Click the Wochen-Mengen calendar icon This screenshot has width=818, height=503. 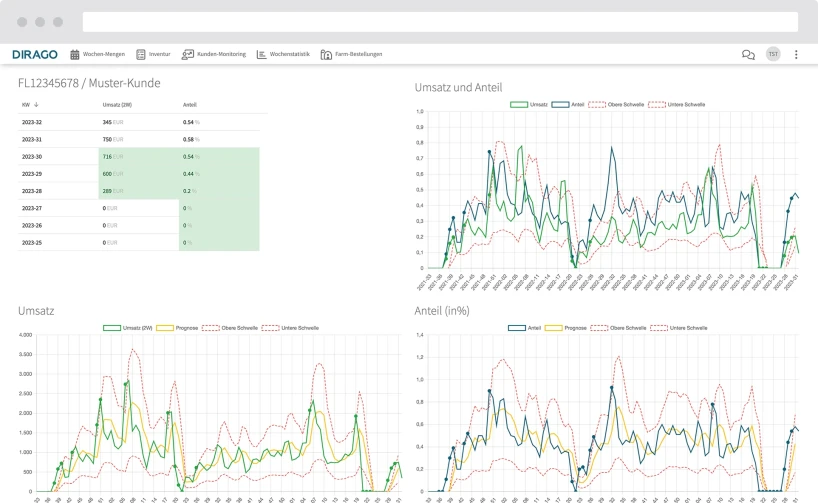75,54
